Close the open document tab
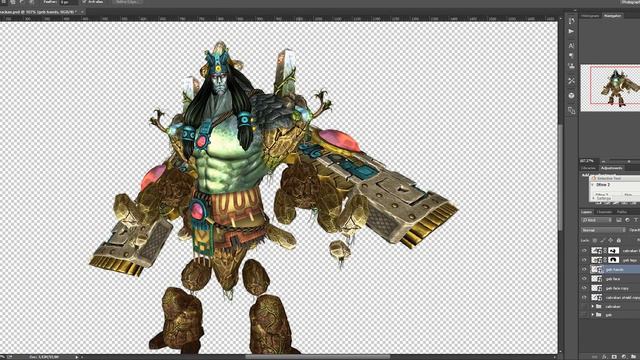Image resolution: width=640 pixels, height=360 pixels. coord(82,12)
